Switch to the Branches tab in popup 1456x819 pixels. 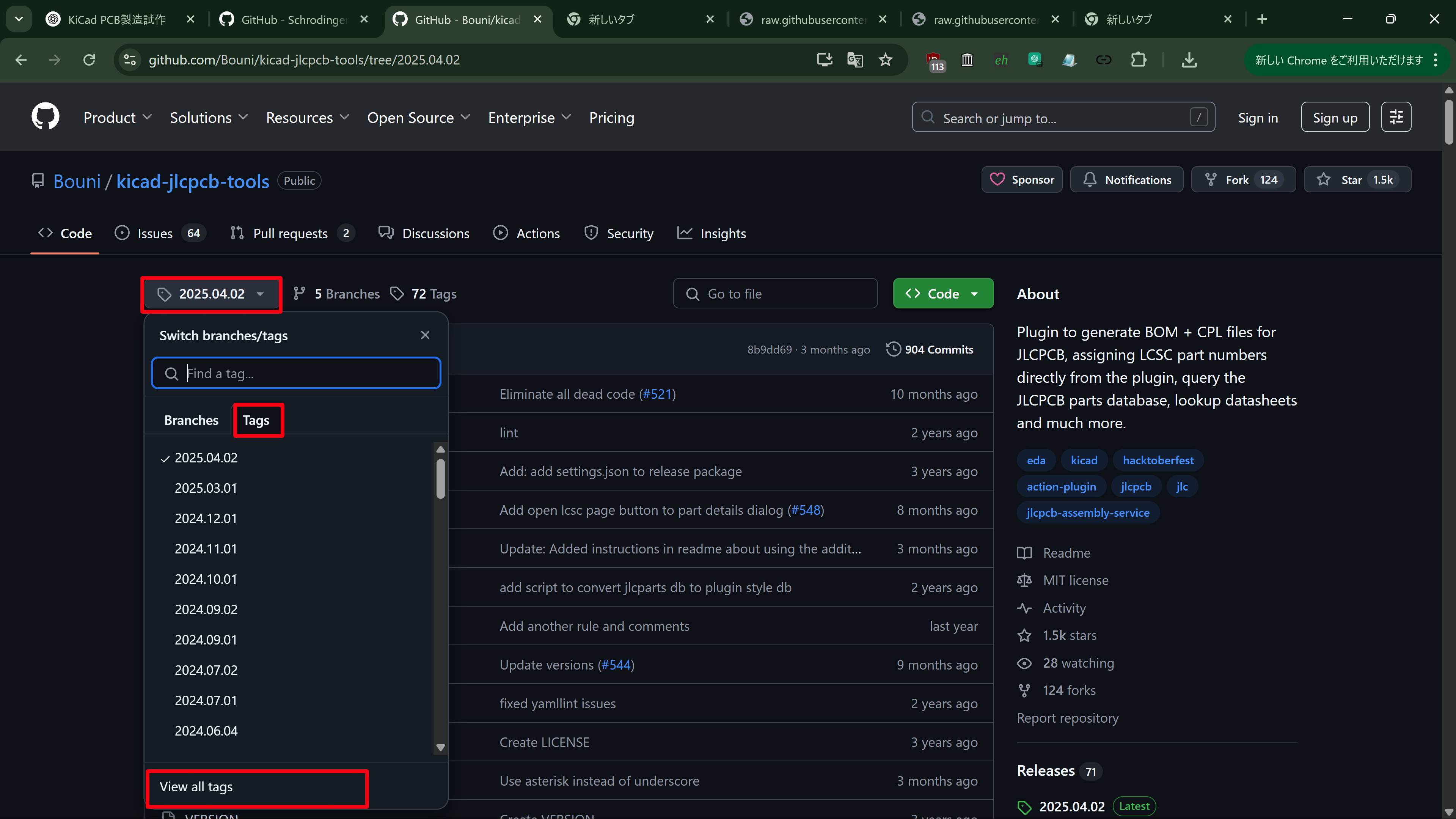click(191, 420)
